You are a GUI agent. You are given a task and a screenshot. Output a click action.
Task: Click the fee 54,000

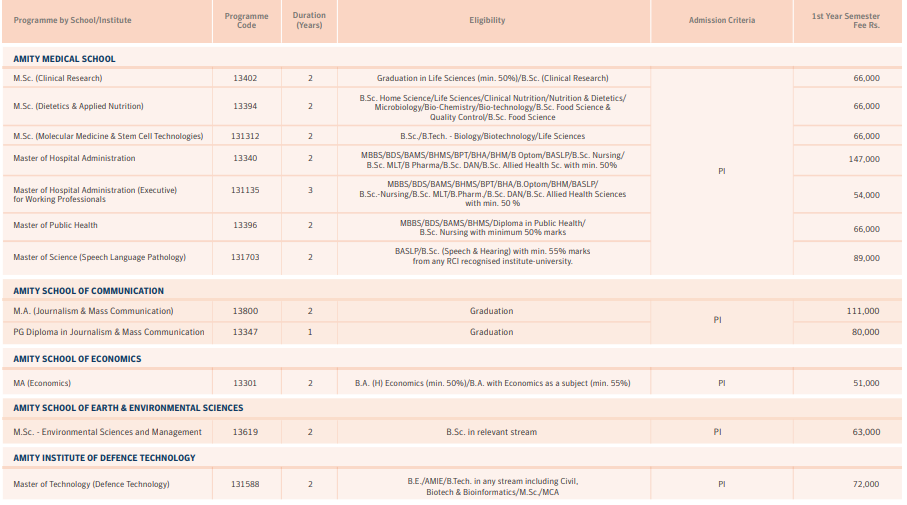click(867, 196)
